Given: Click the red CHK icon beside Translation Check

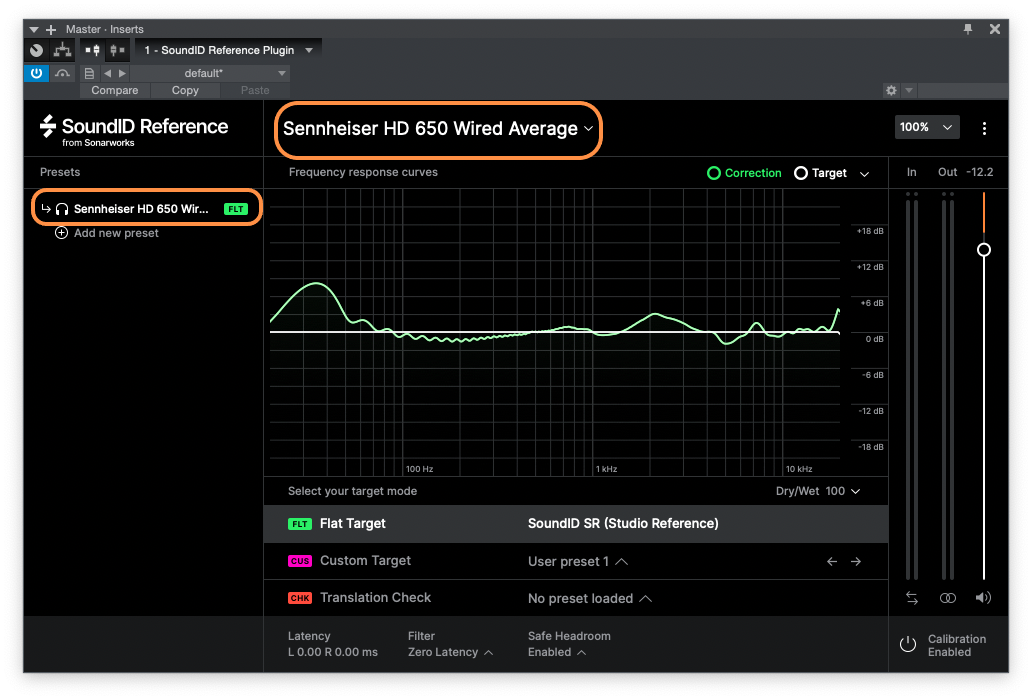Looking at the screenshot, I should (x=299, y=598).
